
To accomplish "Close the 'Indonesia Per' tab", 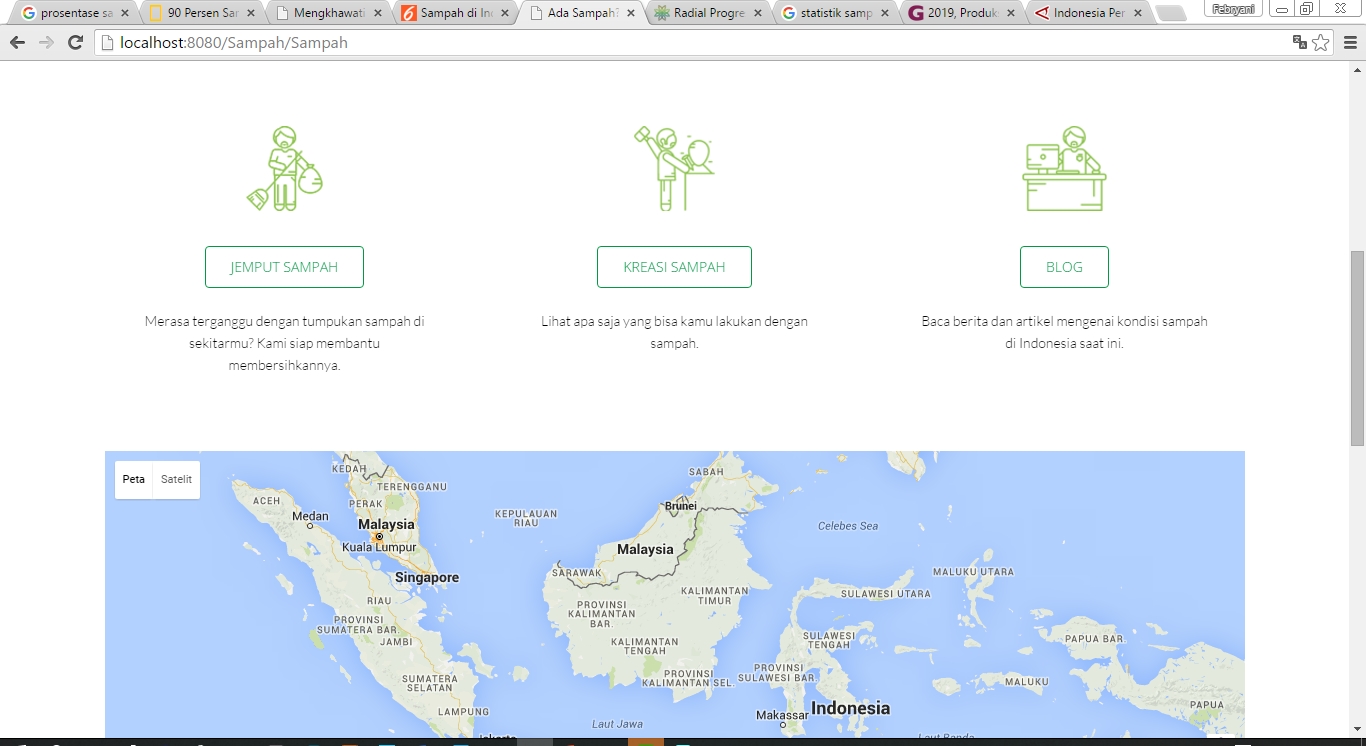I will pyautogui.click(x=1138, y=14).
